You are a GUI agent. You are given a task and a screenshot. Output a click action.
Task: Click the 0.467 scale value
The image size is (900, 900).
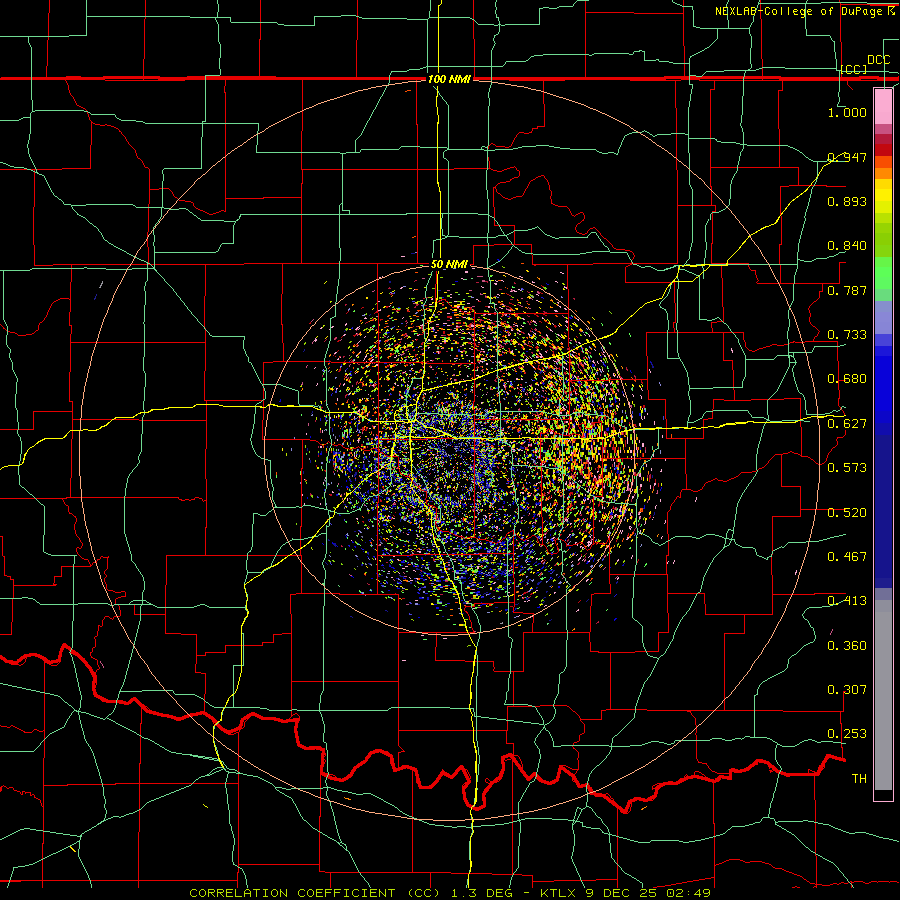point(847,556)
